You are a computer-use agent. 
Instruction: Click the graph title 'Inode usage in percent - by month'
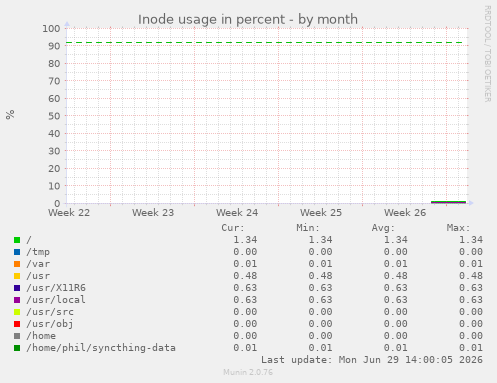point(248,19)
